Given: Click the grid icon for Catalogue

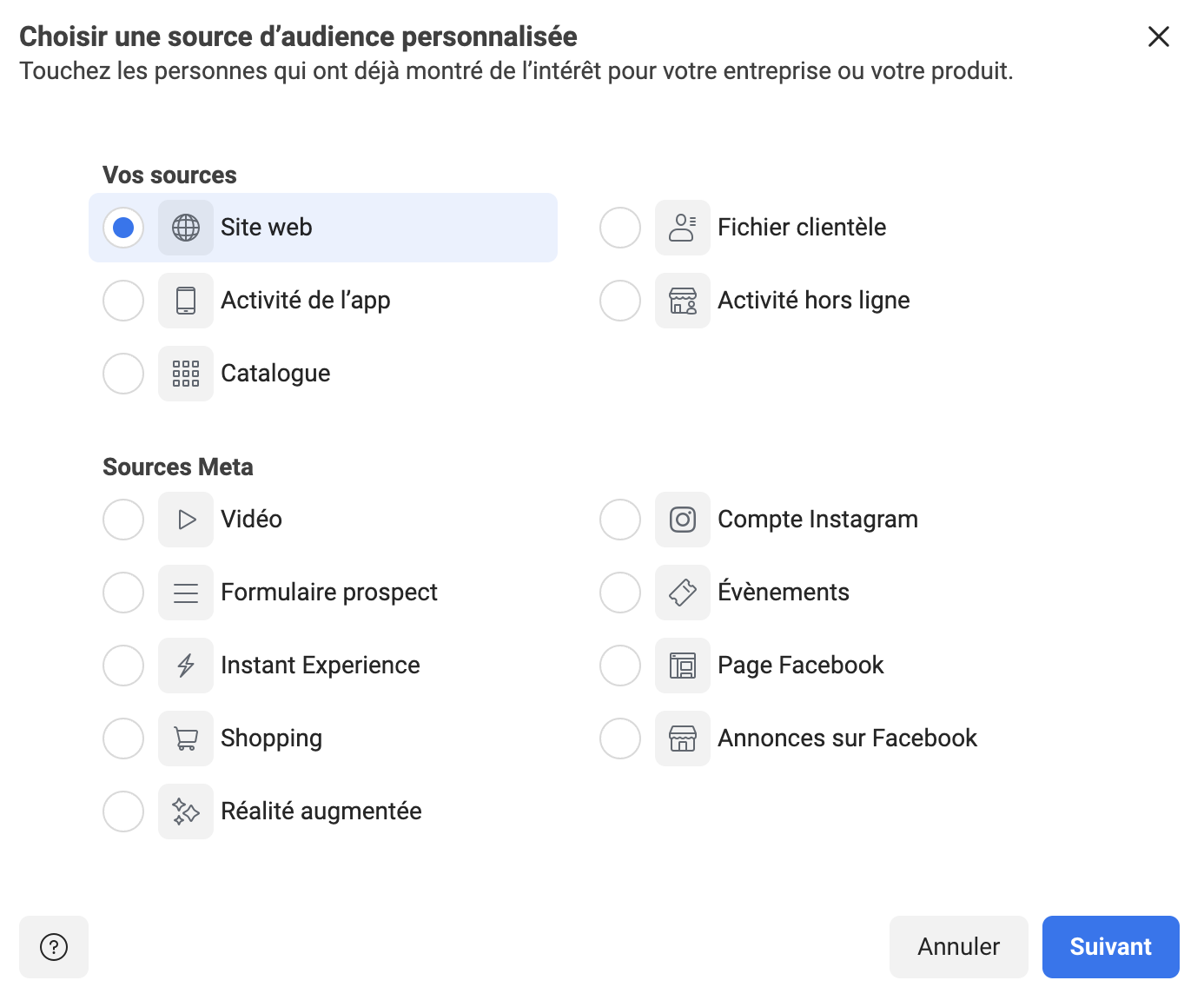Looking at the screenshot, I should pos(186,374).
